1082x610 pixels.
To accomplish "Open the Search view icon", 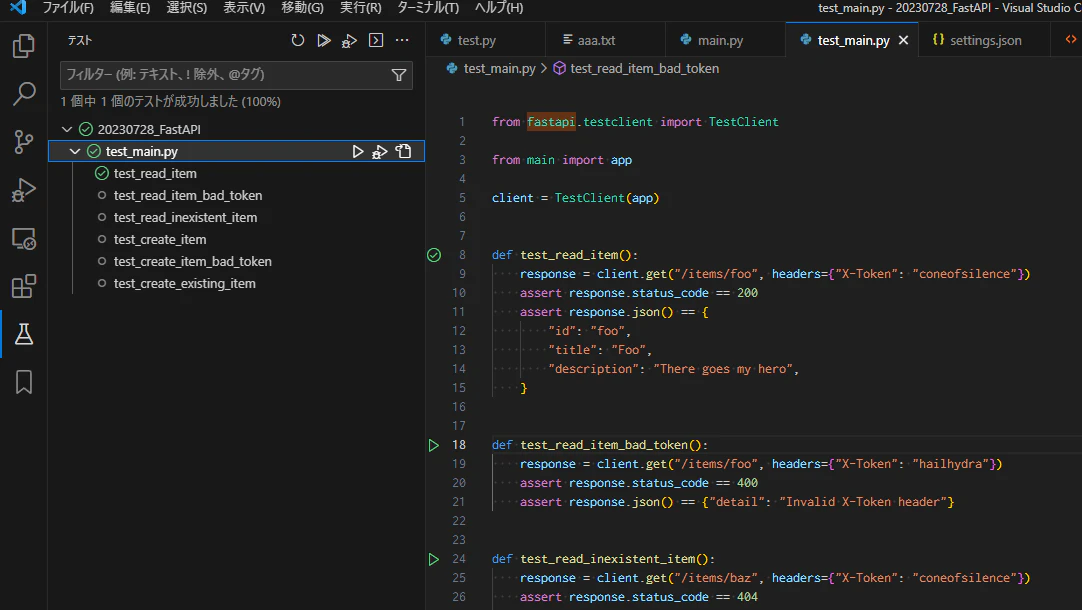I will (23, 94).
